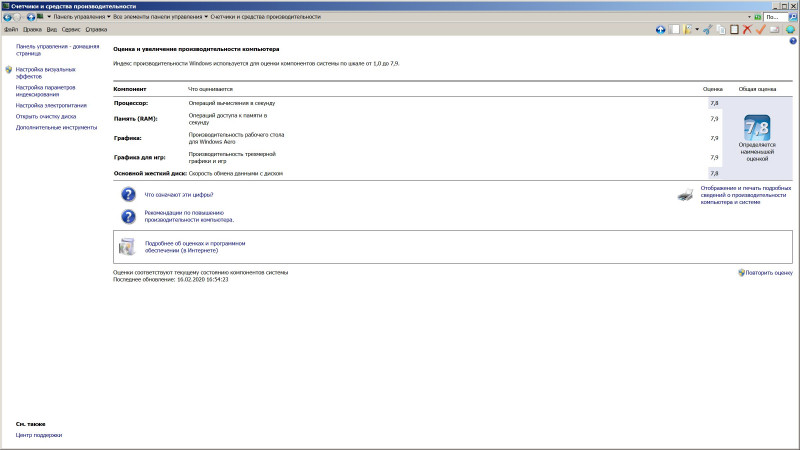Open the Сервис menu

pos(71,30)
